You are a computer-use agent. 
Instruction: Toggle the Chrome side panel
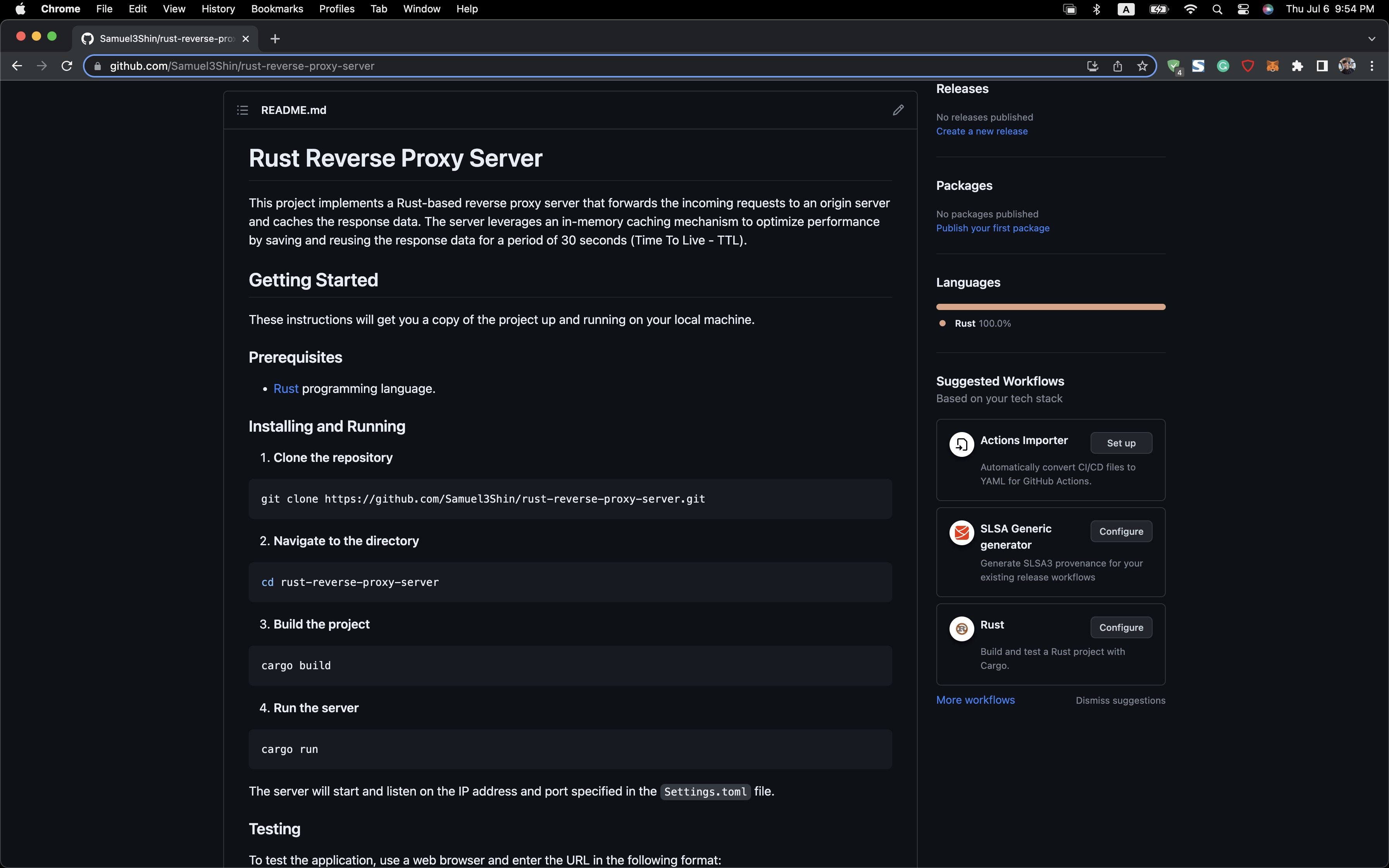coord(1322,66)
